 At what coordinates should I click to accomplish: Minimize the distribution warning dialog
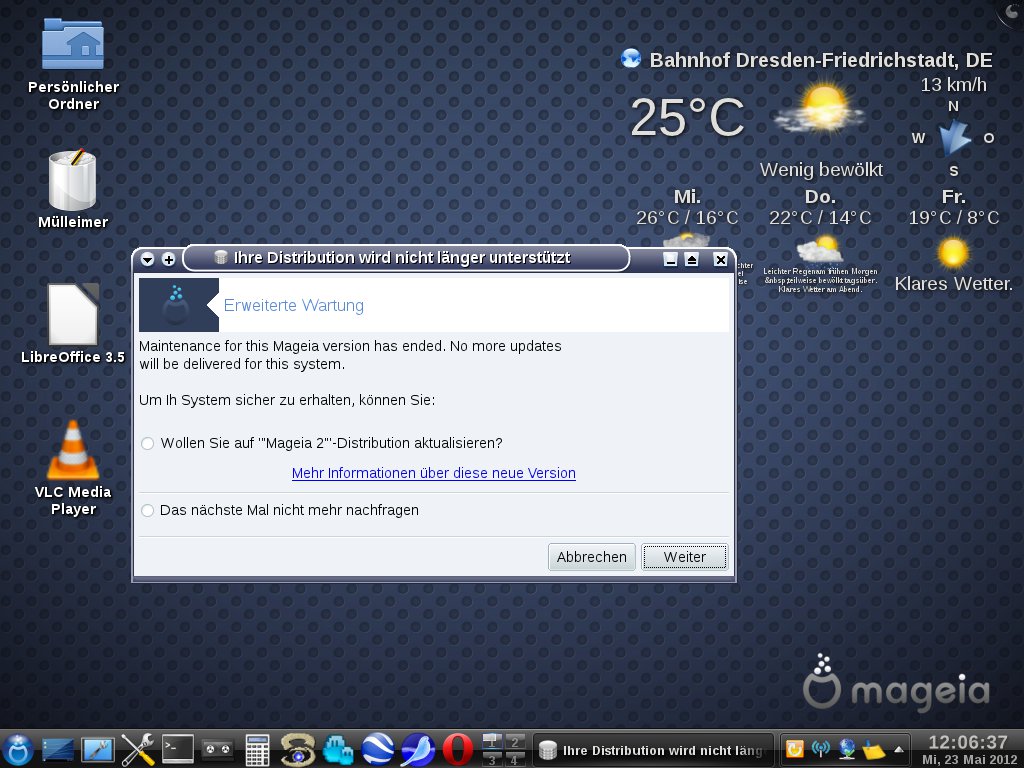pyautogui.click(x=670, y=259)
